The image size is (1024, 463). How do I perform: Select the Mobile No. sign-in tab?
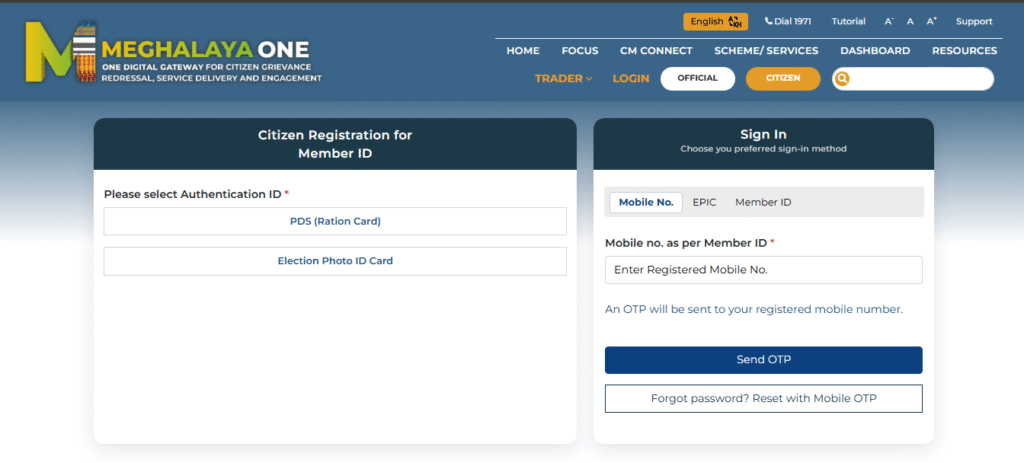645,202
